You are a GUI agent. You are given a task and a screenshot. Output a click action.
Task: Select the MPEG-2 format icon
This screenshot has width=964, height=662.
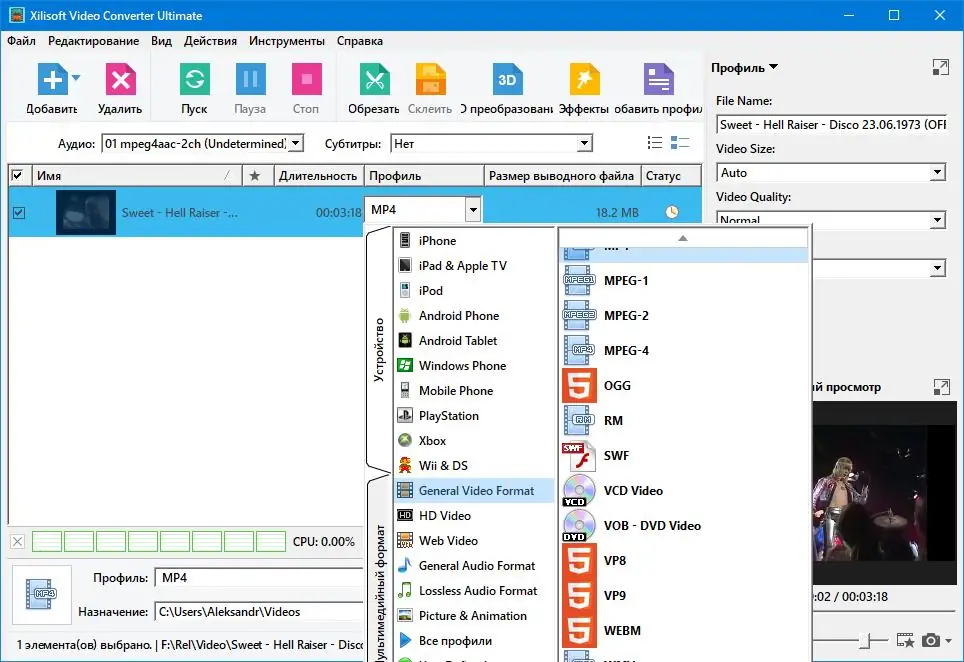[x=579, y=315]
